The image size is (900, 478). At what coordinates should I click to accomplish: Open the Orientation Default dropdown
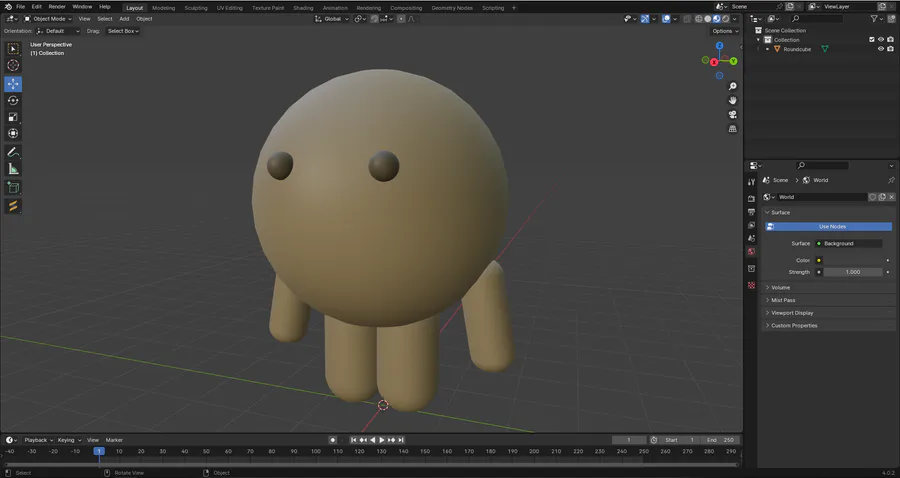coord(58,31)
